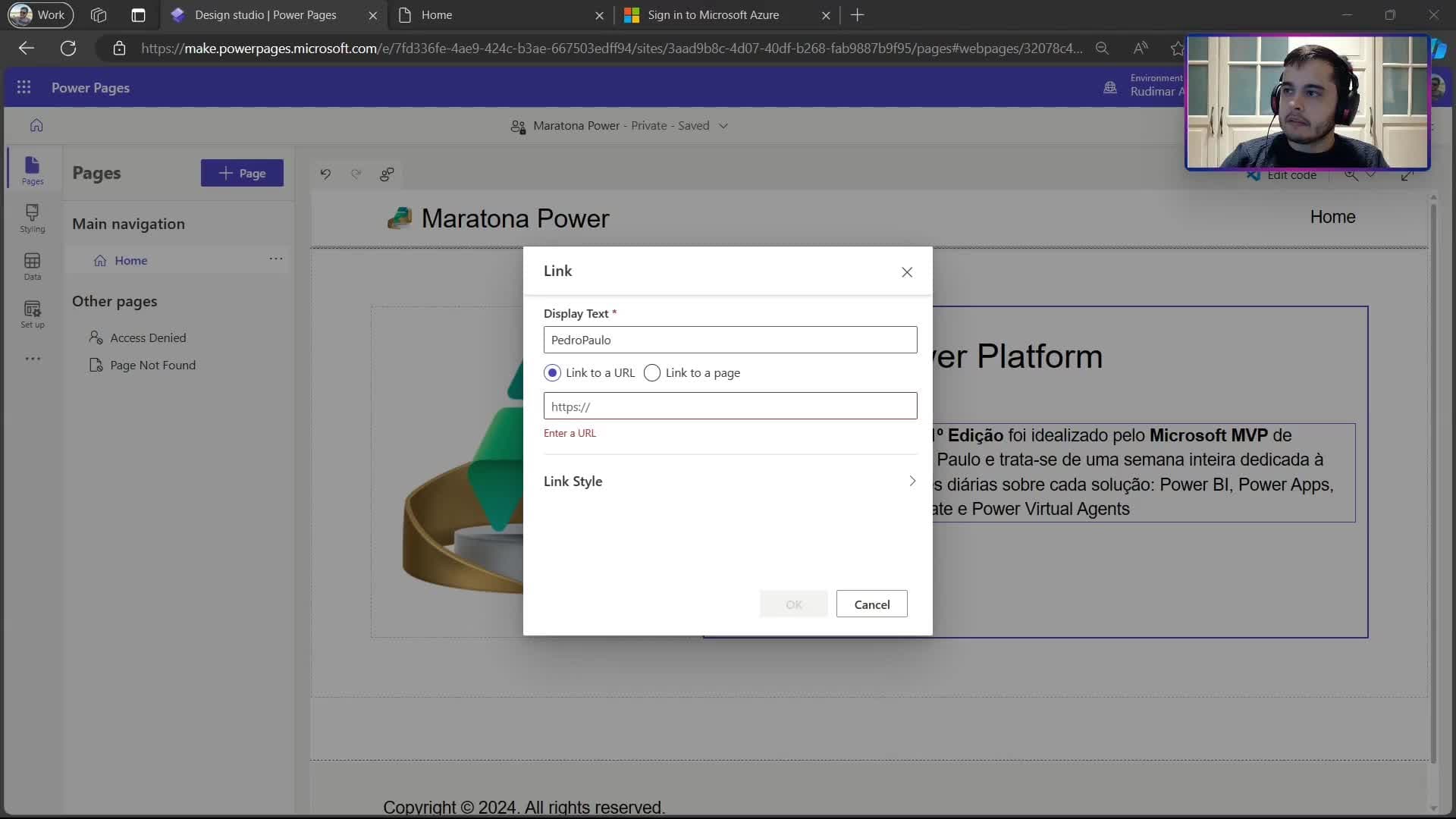Open the Styling workspace
Image resolution: width=1456 pixels, height=819 pixels.
tap(33, 218)
